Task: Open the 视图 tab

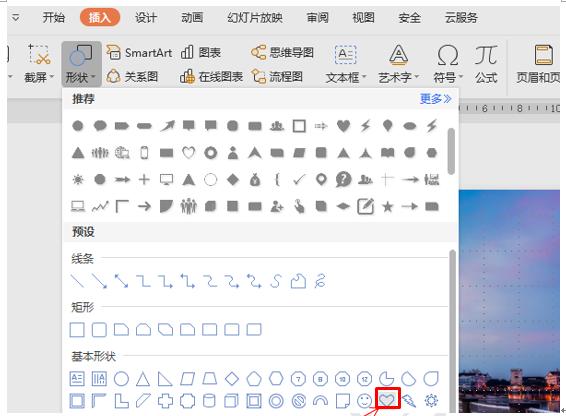Action: pyautogui.click(x=363, y=17)
